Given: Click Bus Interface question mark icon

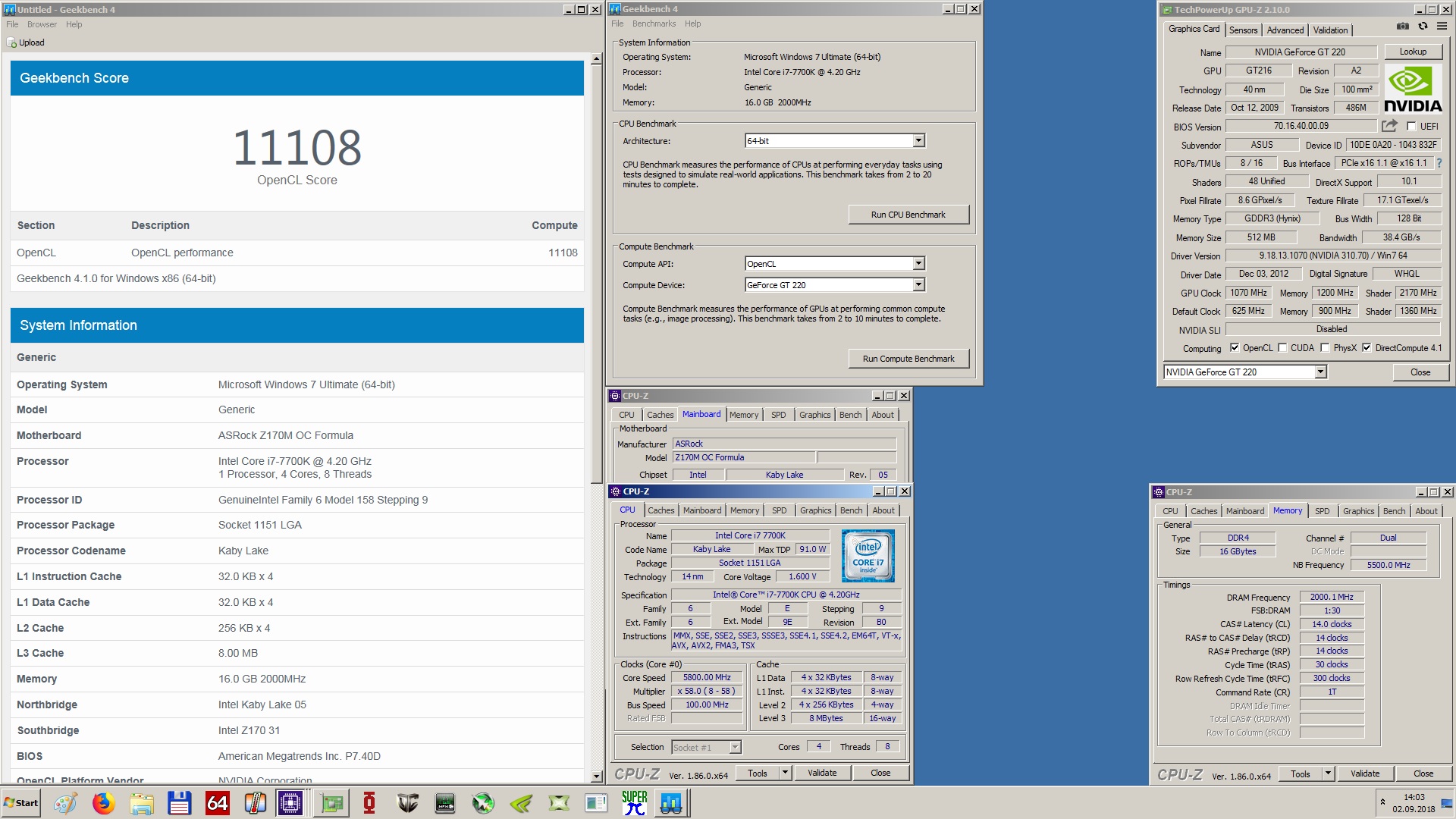Looking at the screenshot, I should point(1439,163).
